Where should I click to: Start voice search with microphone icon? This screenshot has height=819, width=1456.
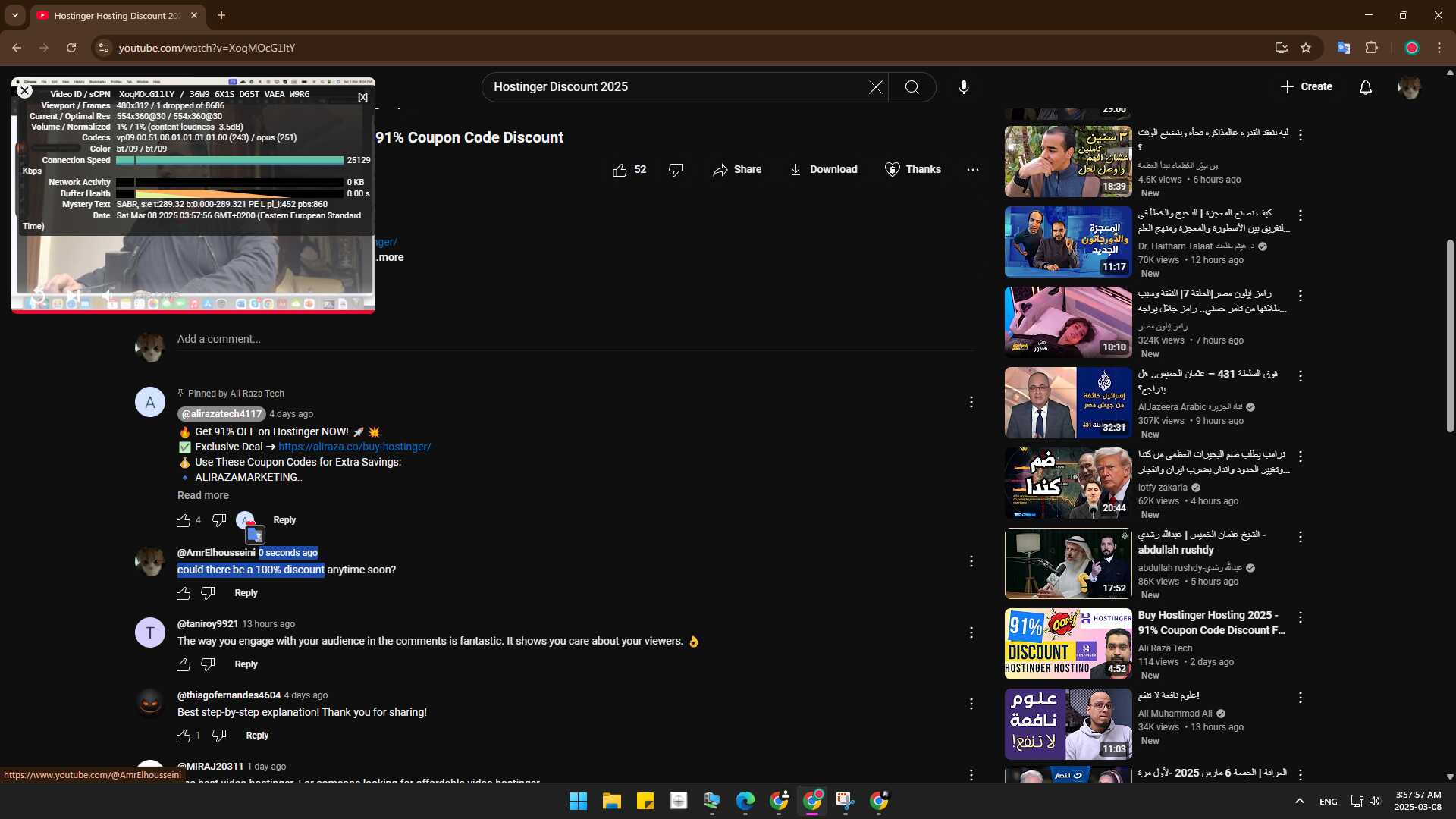click(x=963, y=87)
